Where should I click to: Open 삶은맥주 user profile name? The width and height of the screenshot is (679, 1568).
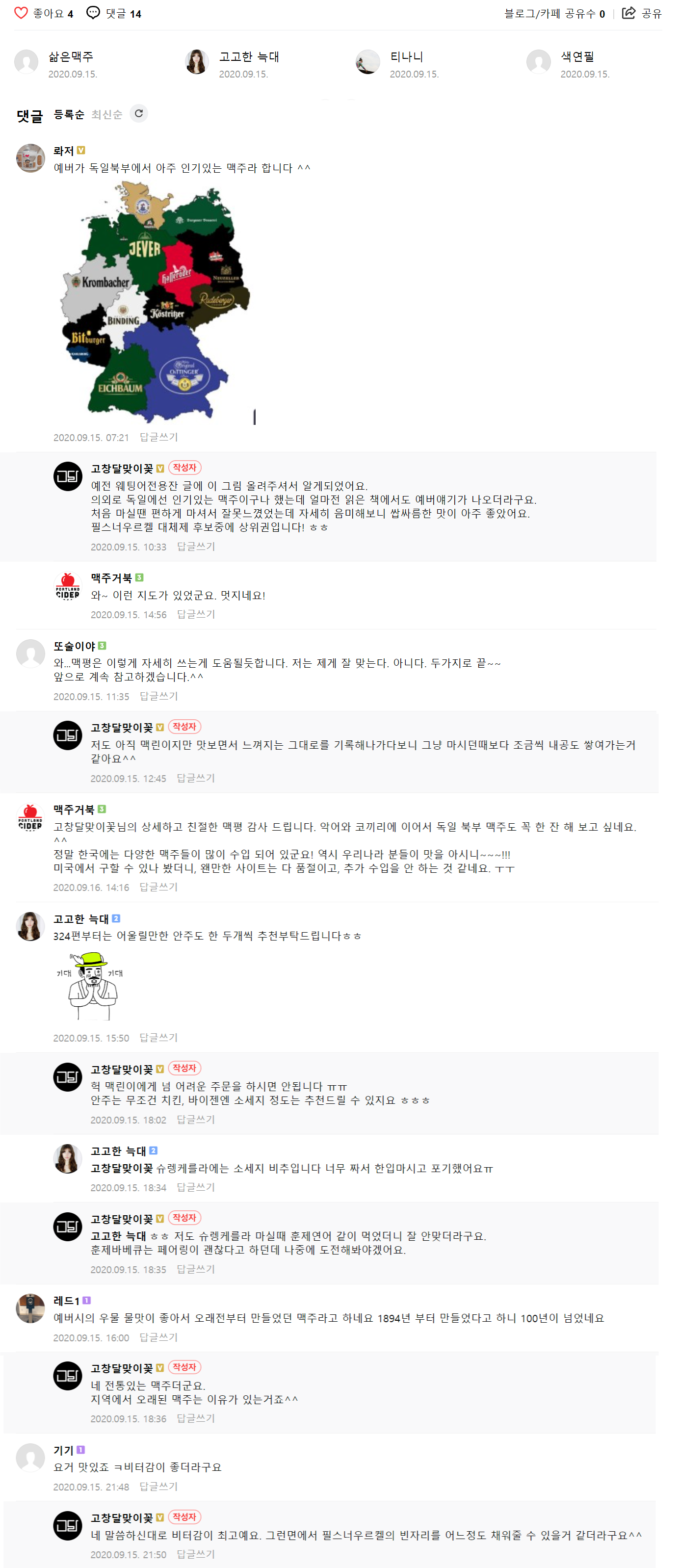(x=71, y=56)
